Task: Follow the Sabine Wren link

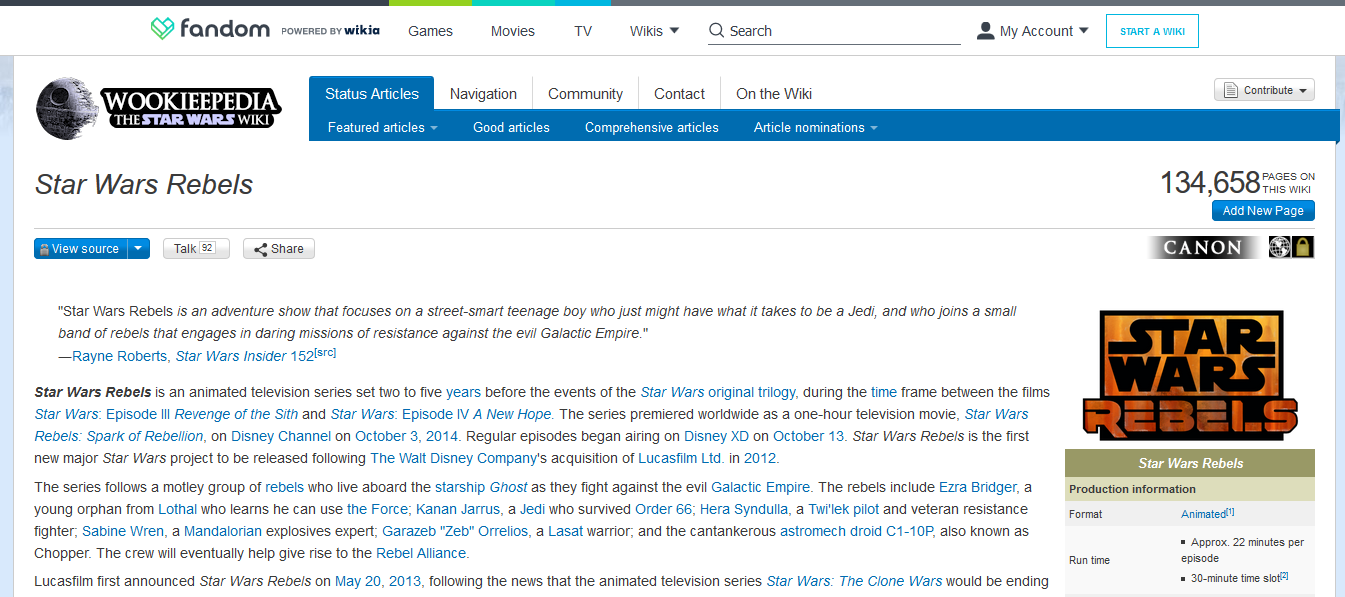Action: tap(123, 531)
